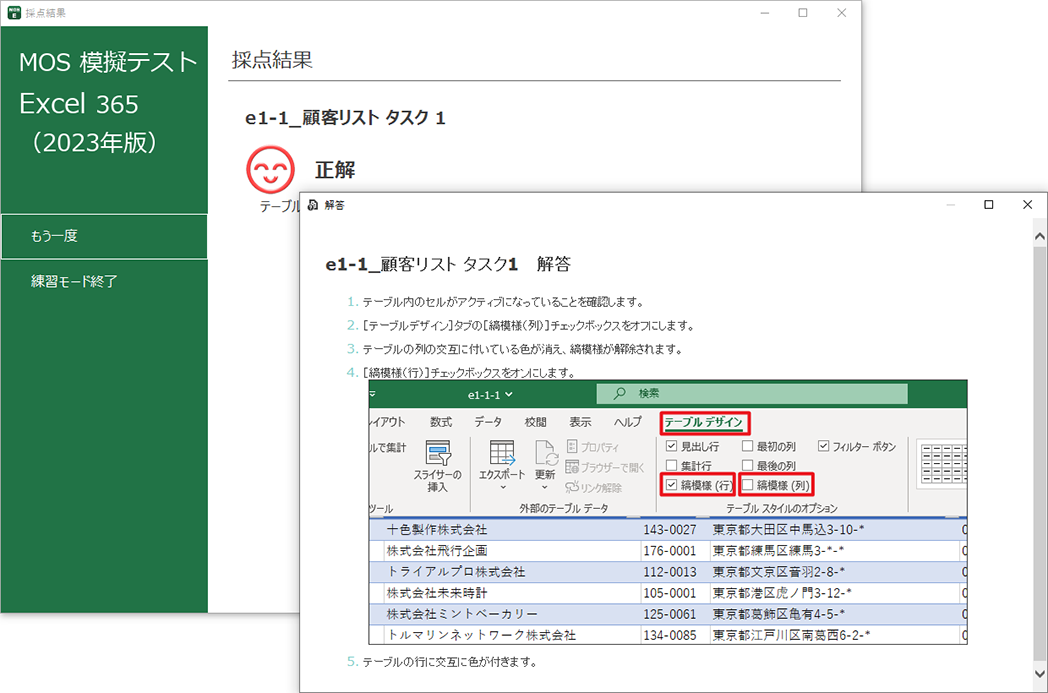Click the 採点結果 window app icon
The image size is (1048, 693).
(13, 13)
